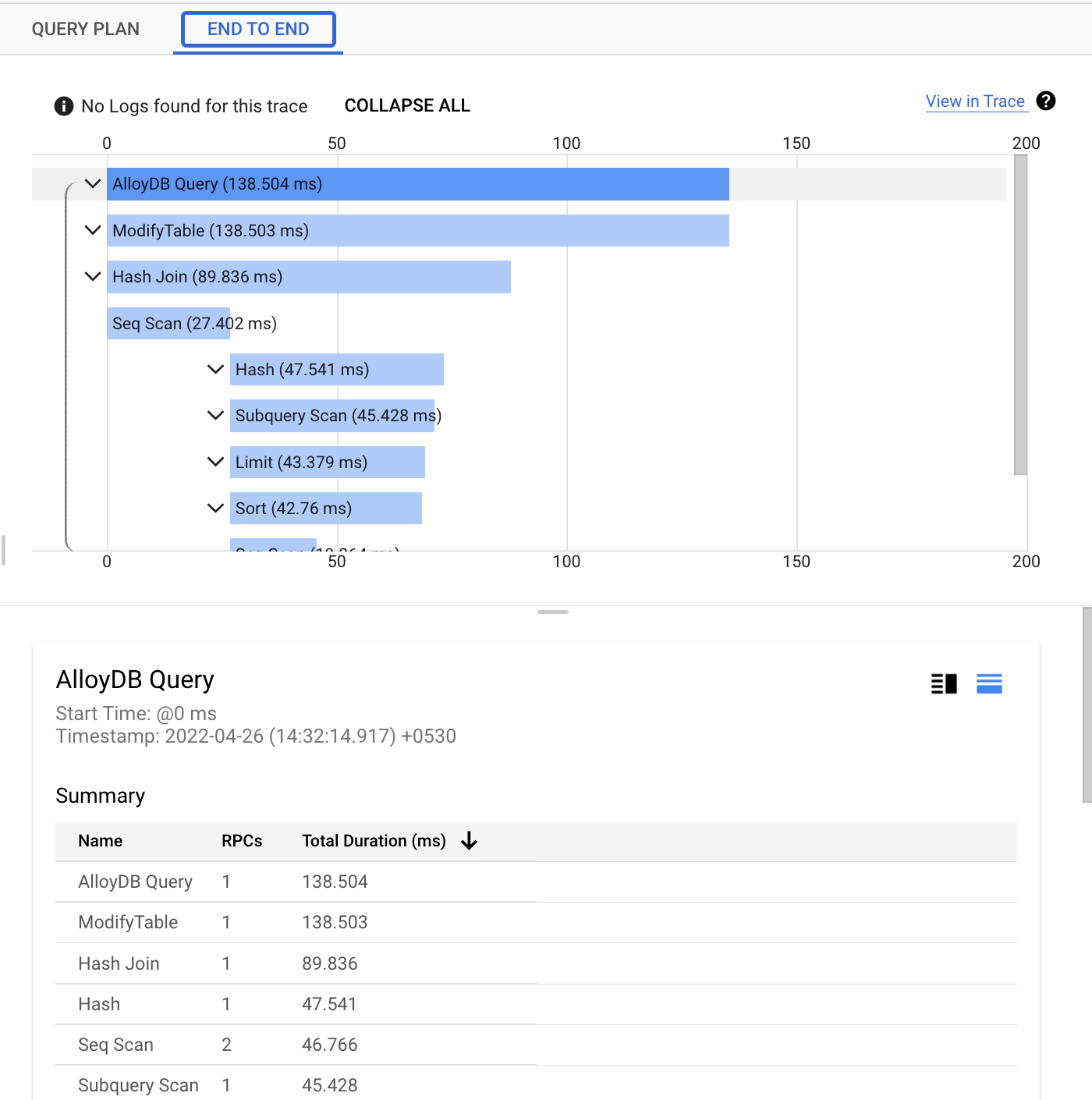Sort by RPCs column header

point(242,841)
